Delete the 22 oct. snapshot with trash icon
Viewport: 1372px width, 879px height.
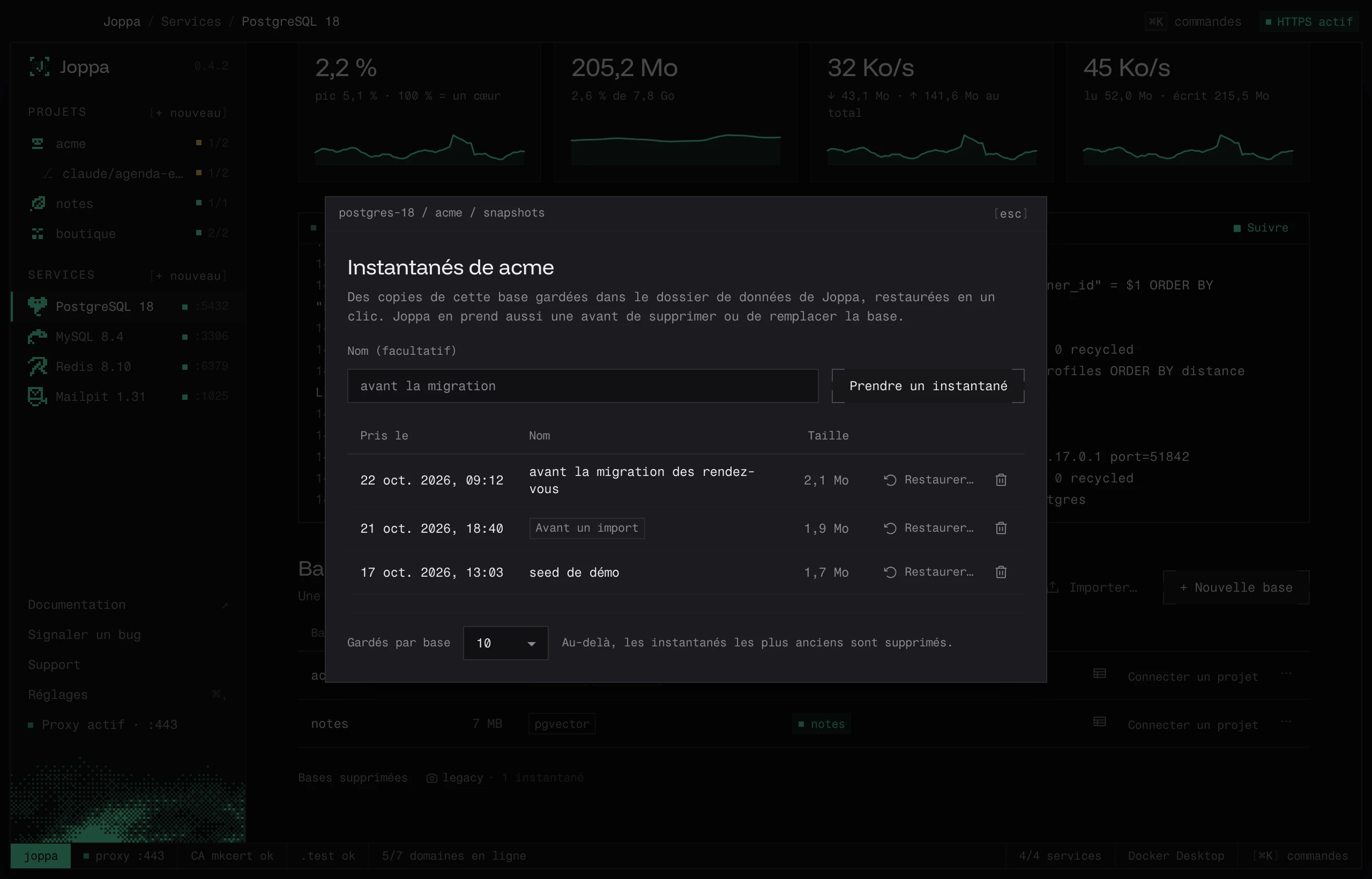click(x=1001, y=480)
